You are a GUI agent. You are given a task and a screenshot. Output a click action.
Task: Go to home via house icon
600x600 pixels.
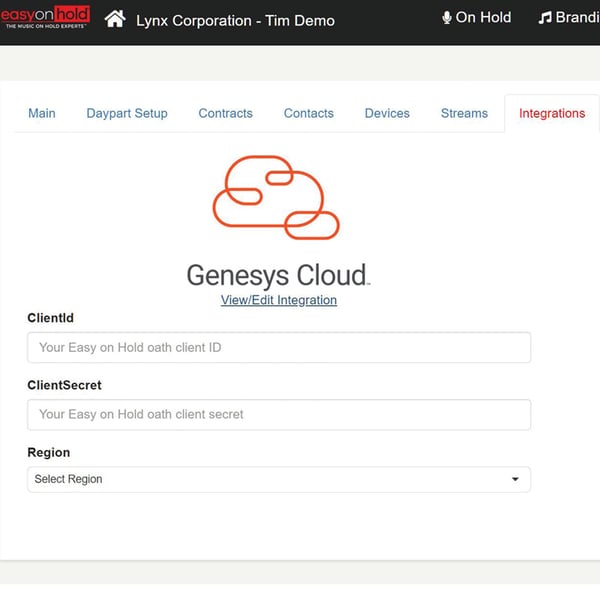pos(115,19)
